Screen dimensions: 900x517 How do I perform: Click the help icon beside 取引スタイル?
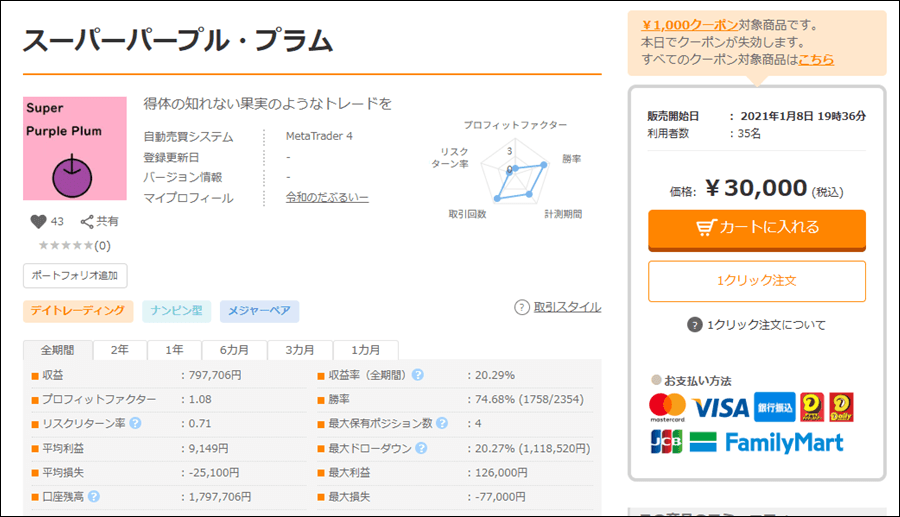click(x=521, y=308)
